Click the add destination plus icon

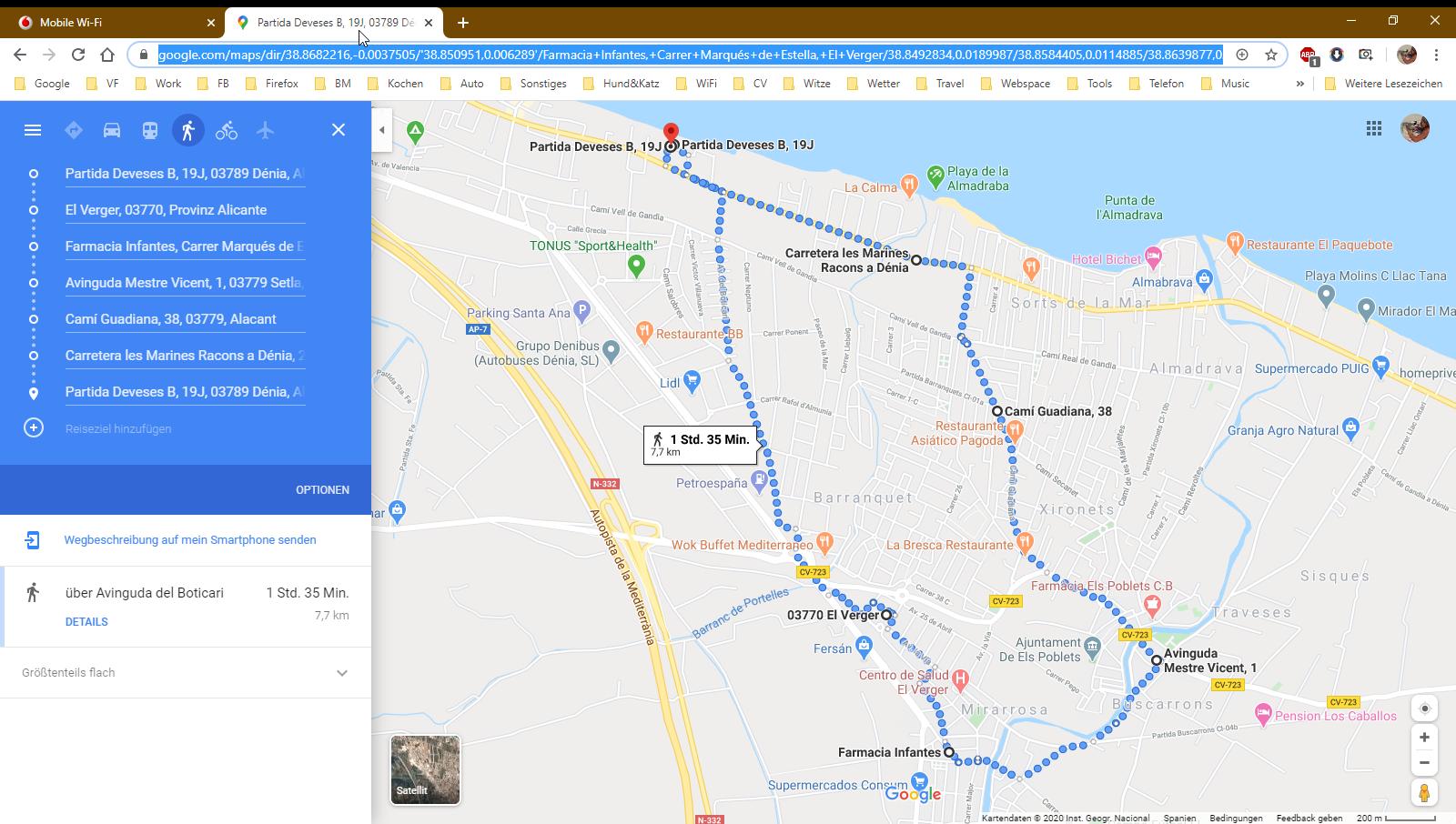point(34,428)
